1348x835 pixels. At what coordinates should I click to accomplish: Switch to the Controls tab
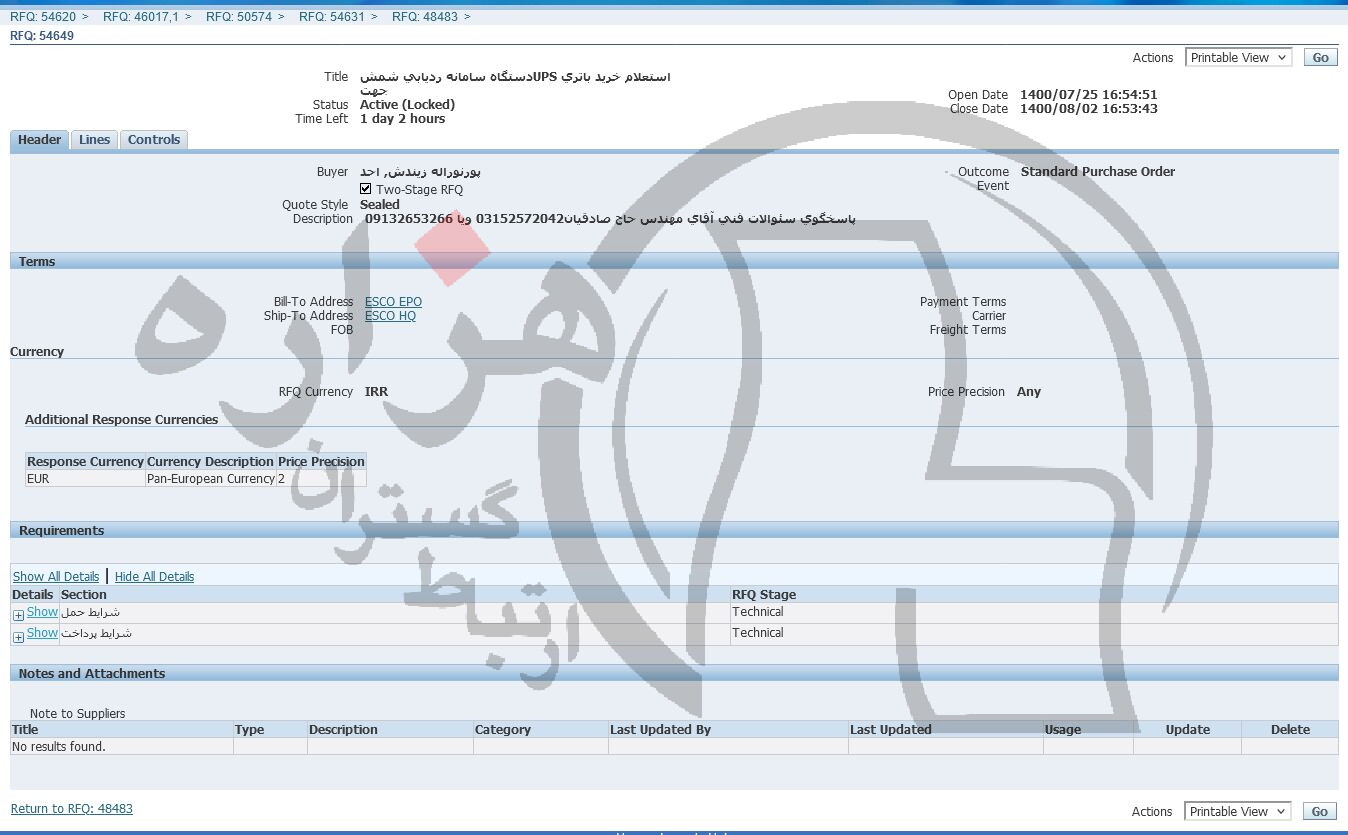point(154,140)
